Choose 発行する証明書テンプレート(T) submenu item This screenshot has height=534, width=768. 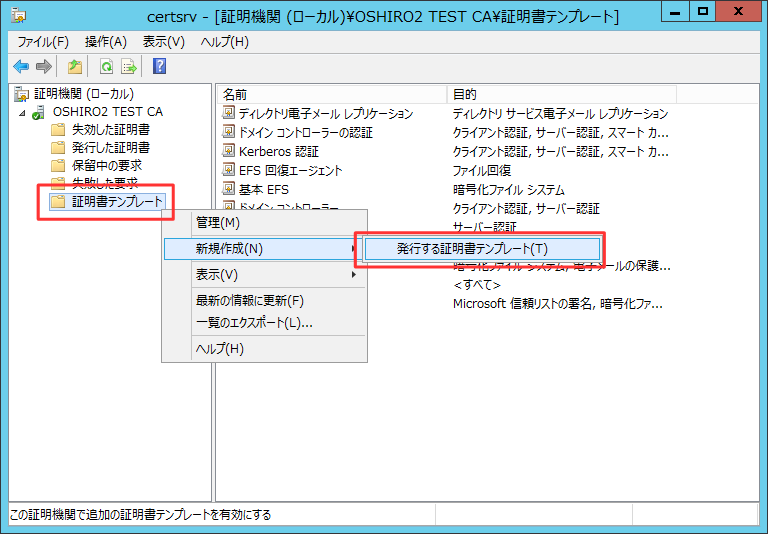[482, 249]
